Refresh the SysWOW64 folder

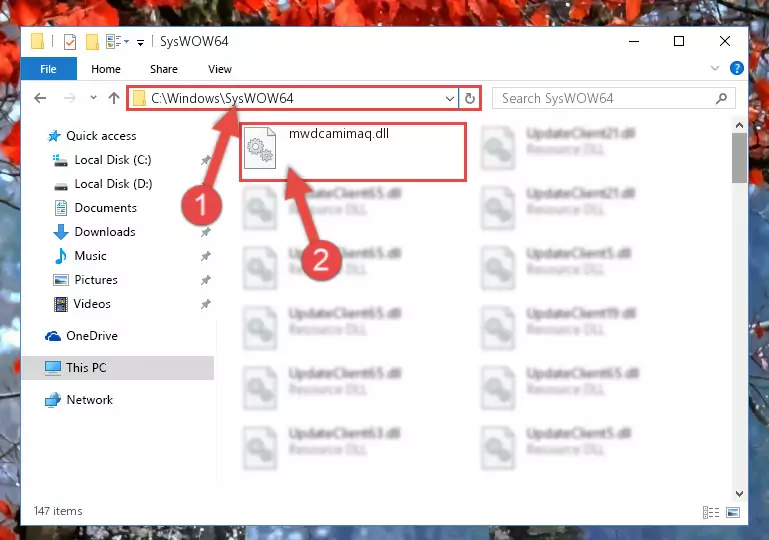pos(470,99)
